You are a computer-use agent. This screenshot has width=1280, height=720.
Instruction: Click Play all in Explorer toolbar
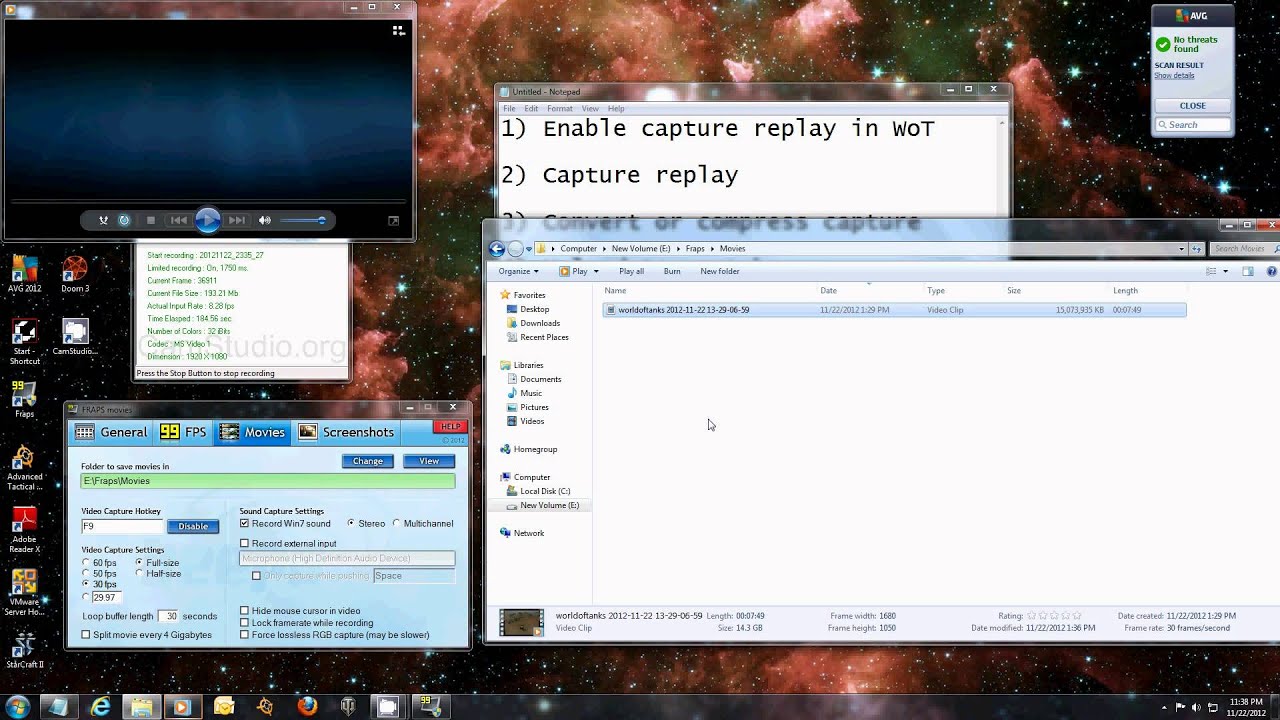[631, 271]
